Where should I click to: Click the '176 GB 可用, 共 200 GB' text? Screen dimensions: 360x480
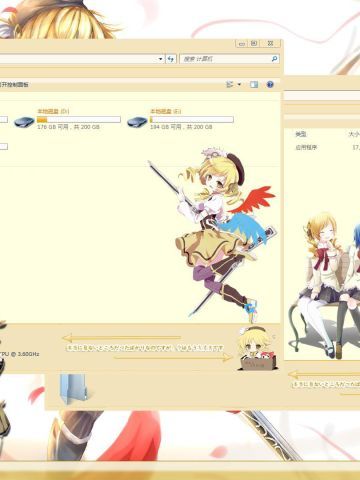[x=68, y=127]
